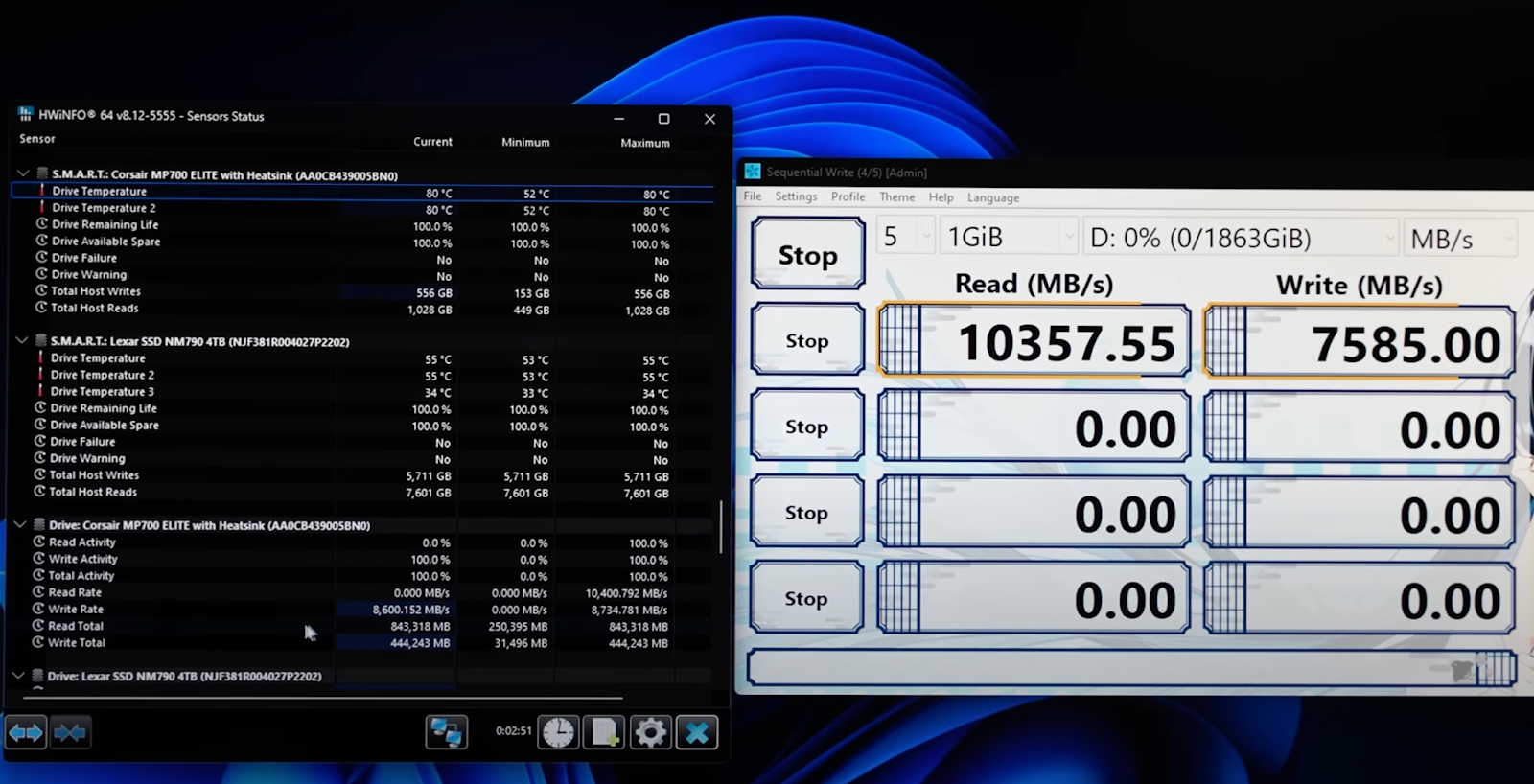Click the sensor icon beside Read Rate

click(x=39, y=592)
